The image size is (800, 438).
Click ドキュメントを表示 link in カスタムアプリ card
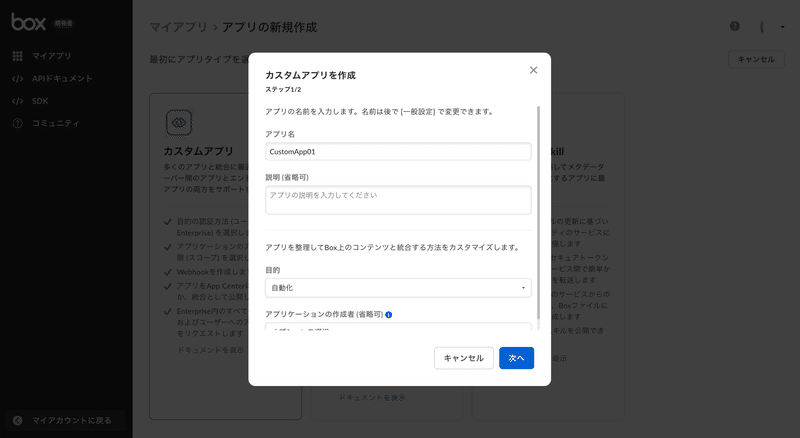pos(210,350)
